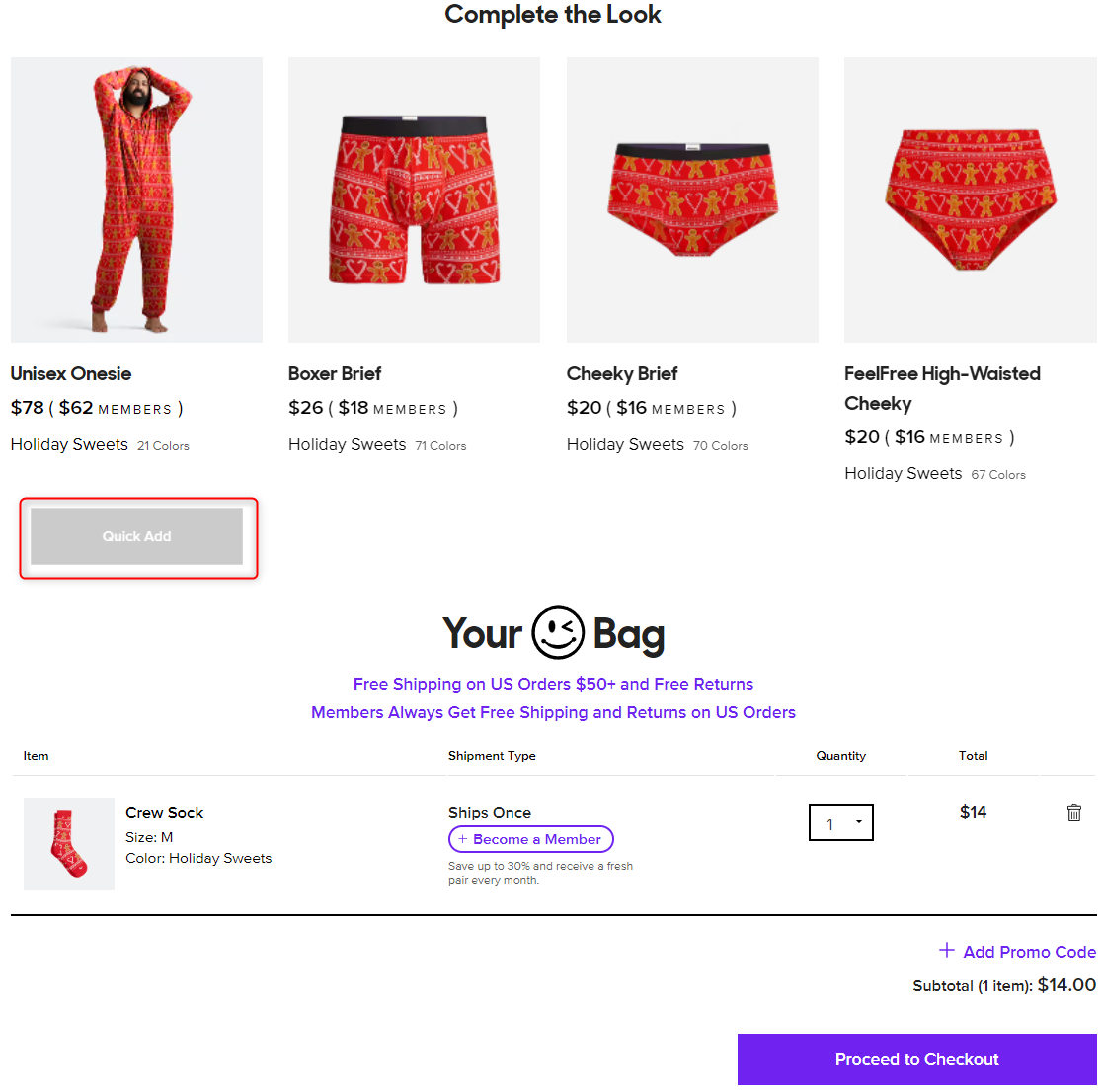Click the 71 Colors label under Boxer Brief
The height and width of the screenshot is (1092, 1102).
pyautogui.click(x=440, y=446)
